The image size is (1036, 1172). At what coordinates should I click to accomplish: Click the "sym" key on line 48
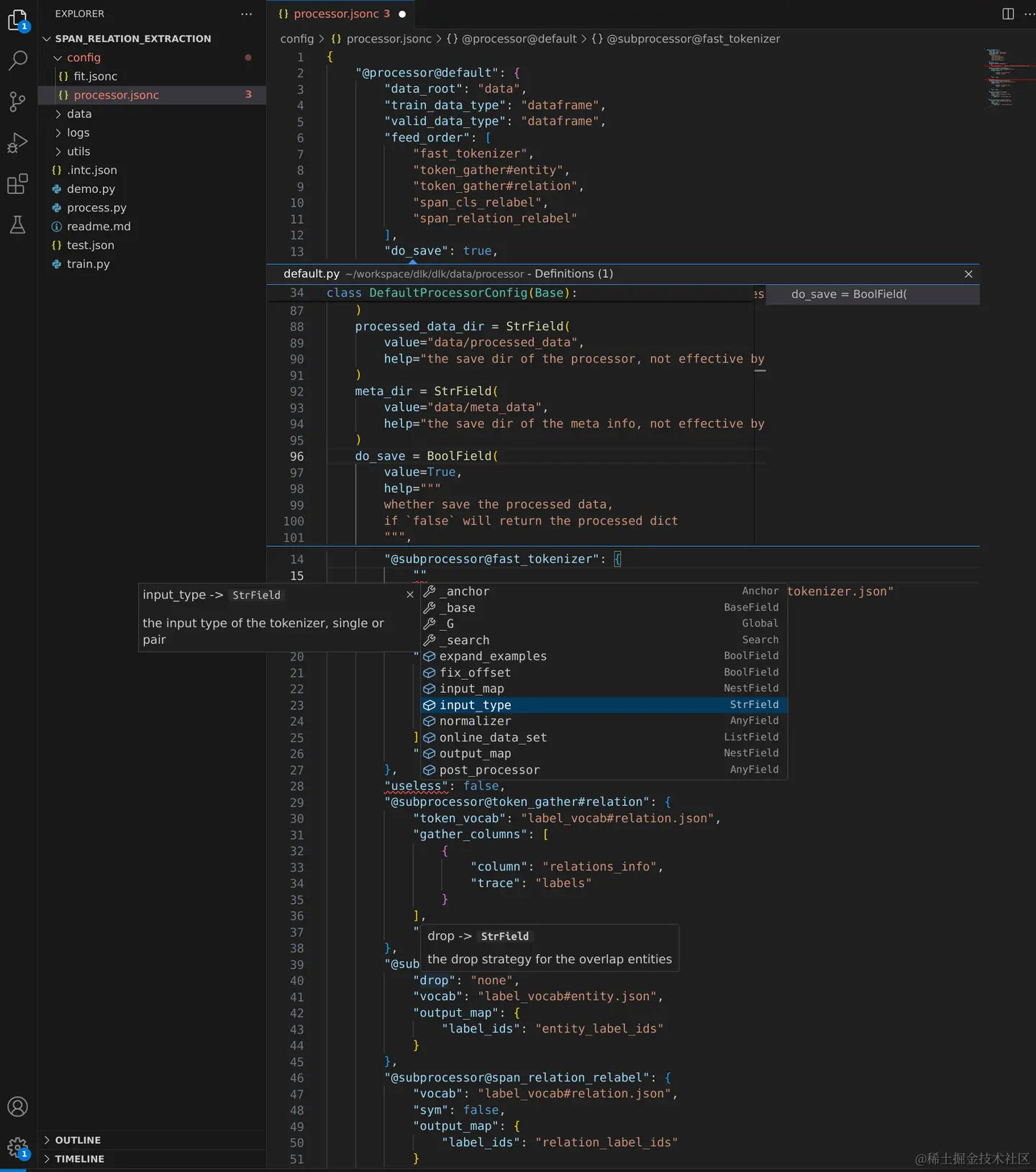431,1110
